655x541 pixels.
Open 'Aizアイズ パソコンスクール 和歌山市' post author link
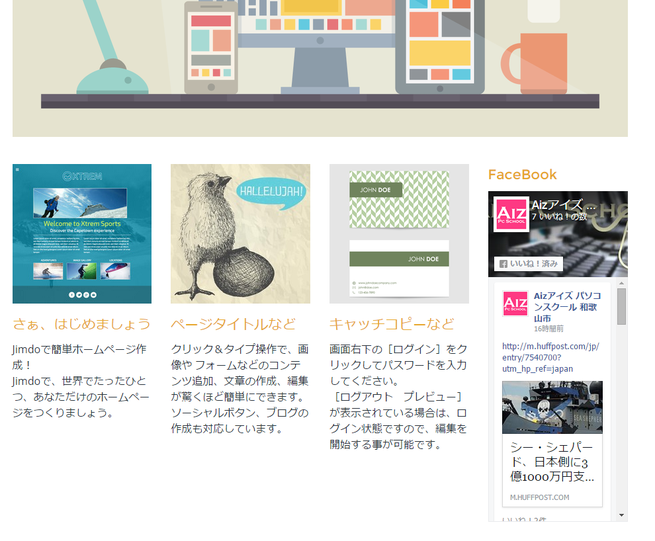(x=567, y=307)
